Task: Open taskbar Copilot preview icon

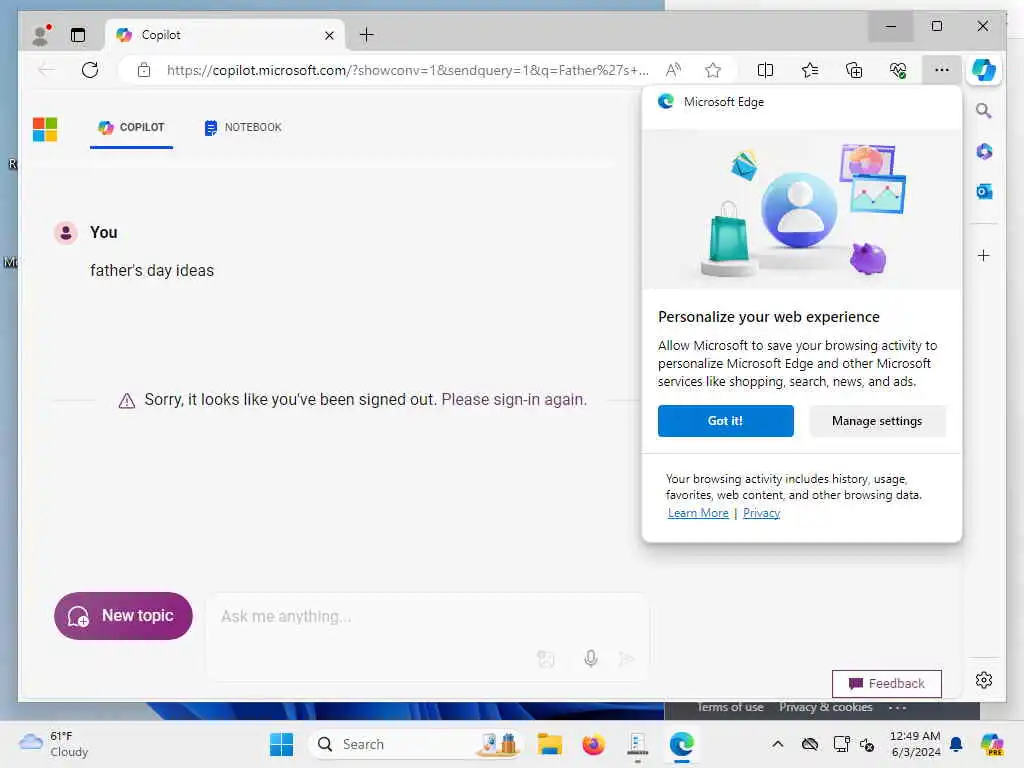Action: tap(991, 744)
